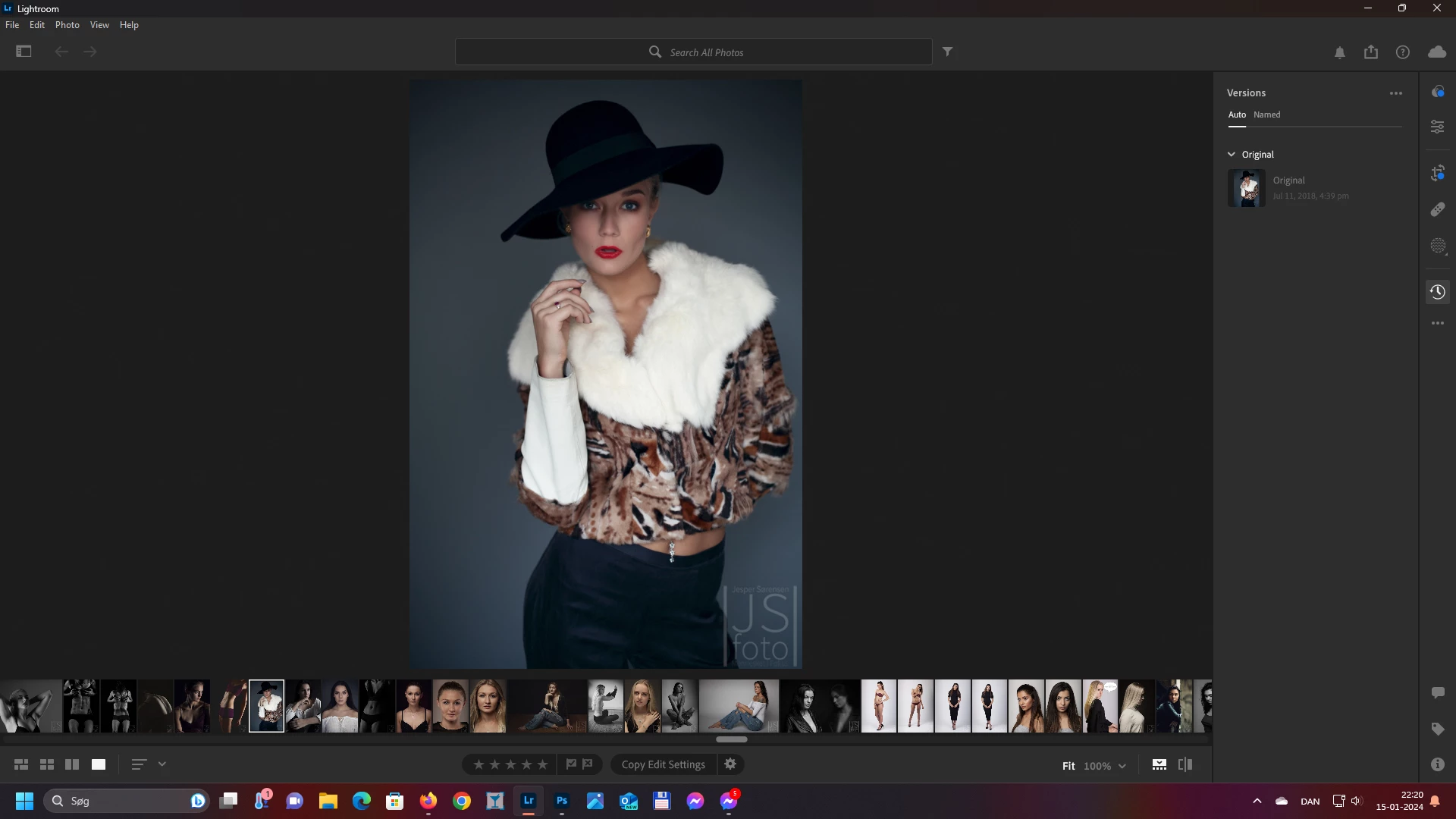The image size is (1456, 819).
Task: Show the photo Info panel
Action: [1437, 764]
